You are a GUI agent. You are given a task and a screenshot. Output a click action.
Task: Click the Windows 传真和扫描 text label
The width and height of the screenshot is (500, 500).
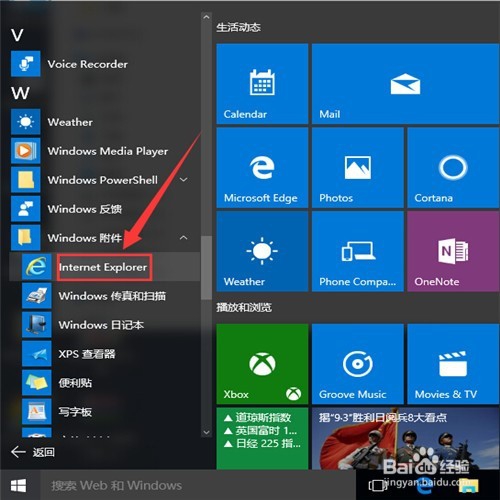[112, 296]
